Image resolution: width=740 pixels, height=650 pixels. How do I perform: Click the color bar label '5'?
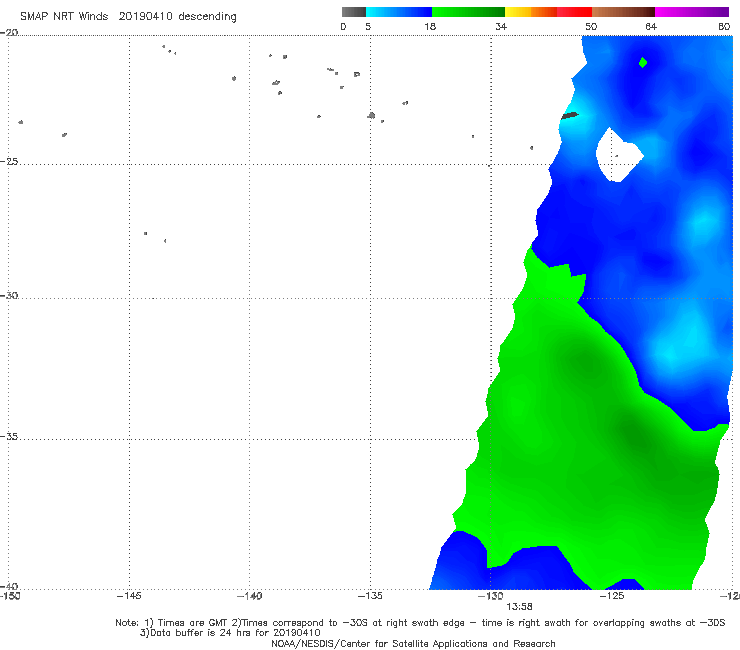pyautogui.click(x=368, y=27)
